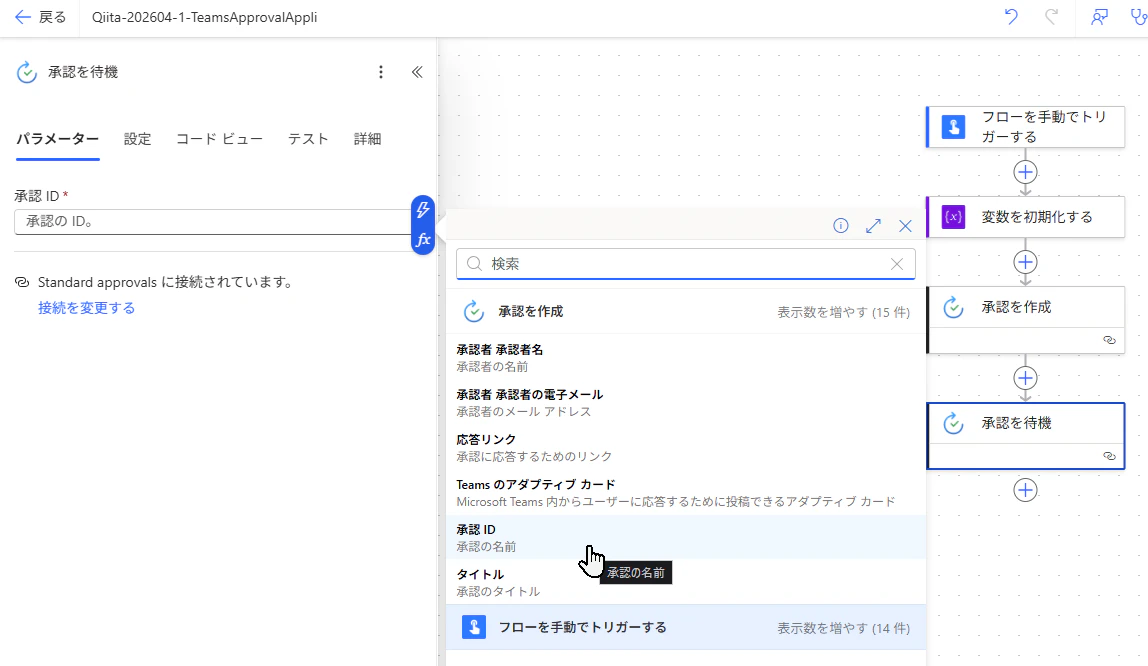Select the 承認を作成 card on canvas

[1026, 320]
